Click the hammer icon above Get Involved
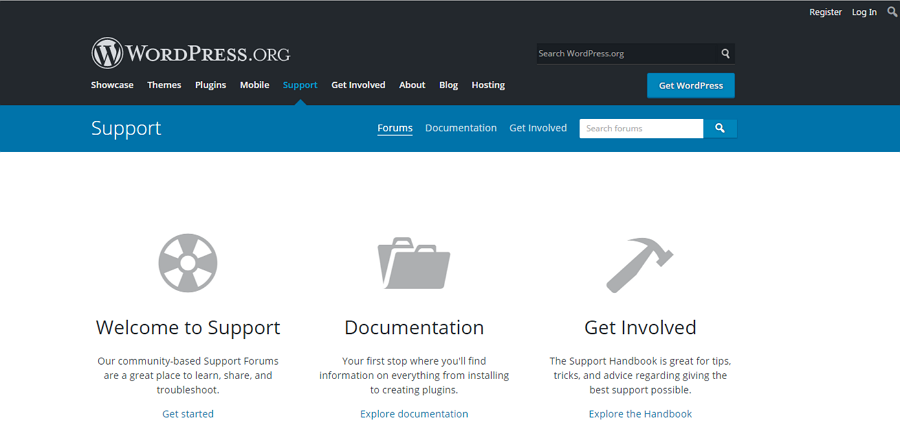Viewport: 900px width, 436px height. [x=639, y=264]
